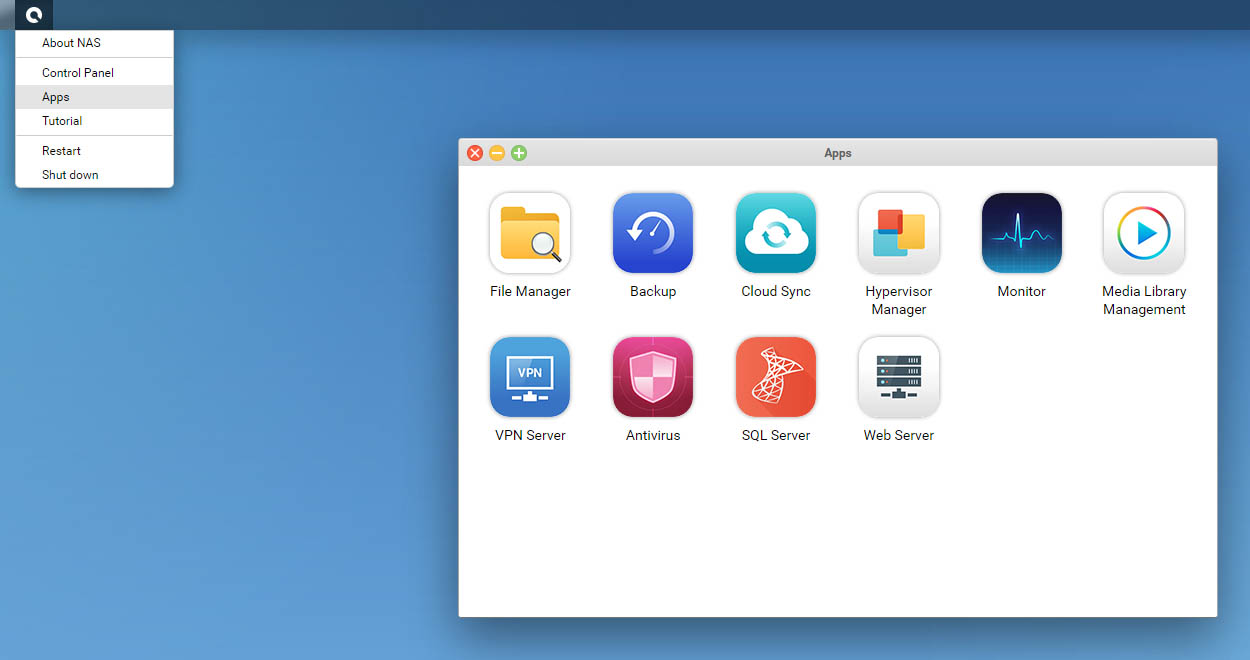Viewport: 1250px width, 660px height.
Task: Launch the SQL Server app
Action: (x=776, y=377)
